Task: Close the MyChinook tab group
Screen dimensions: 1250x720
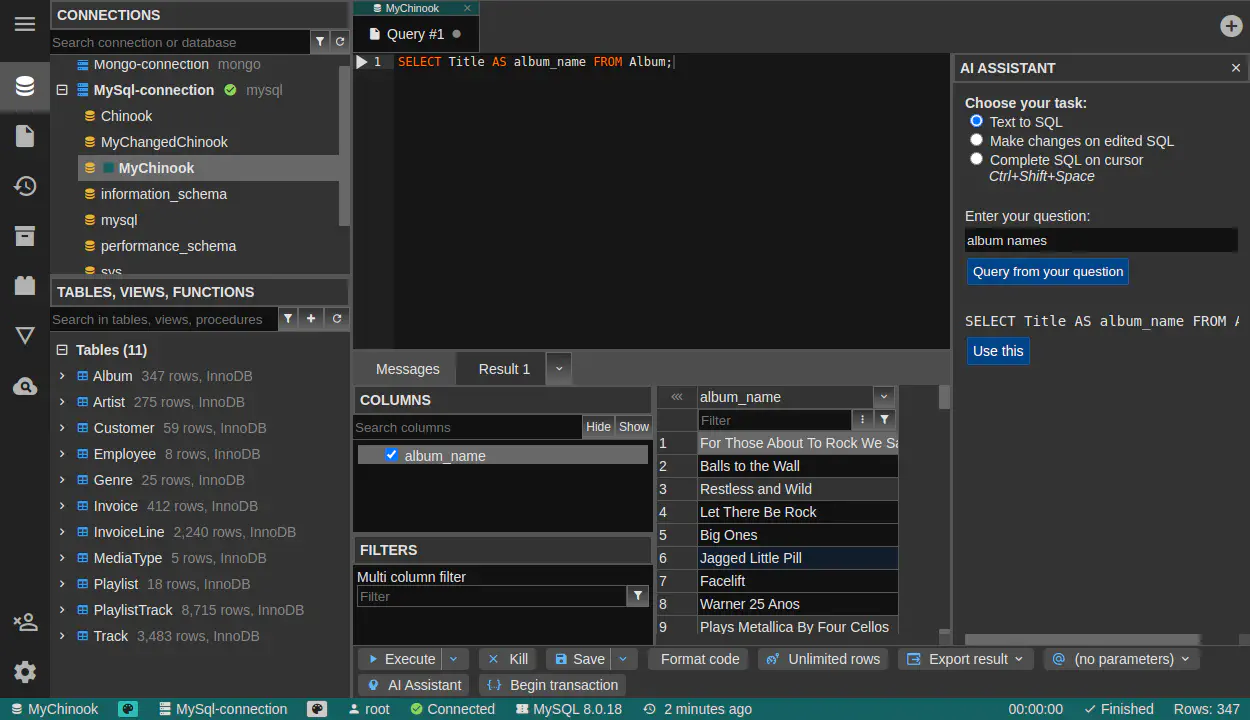Action: click(x=467, y=8)
